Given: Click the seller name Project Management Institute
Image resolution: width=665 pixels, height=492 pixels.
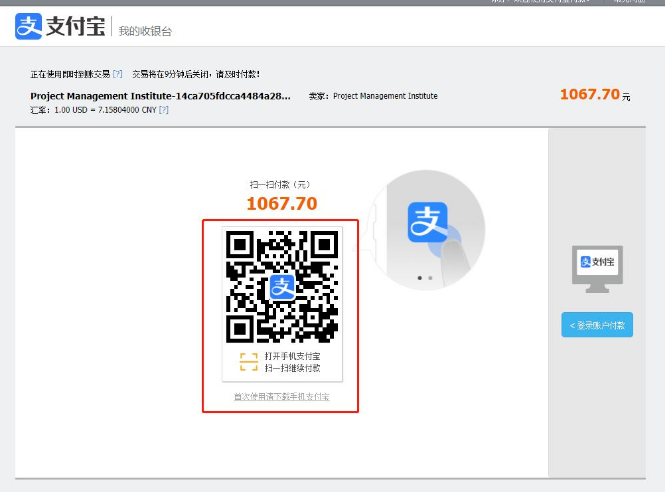Looking at the screenshot, I should (386, 96).
